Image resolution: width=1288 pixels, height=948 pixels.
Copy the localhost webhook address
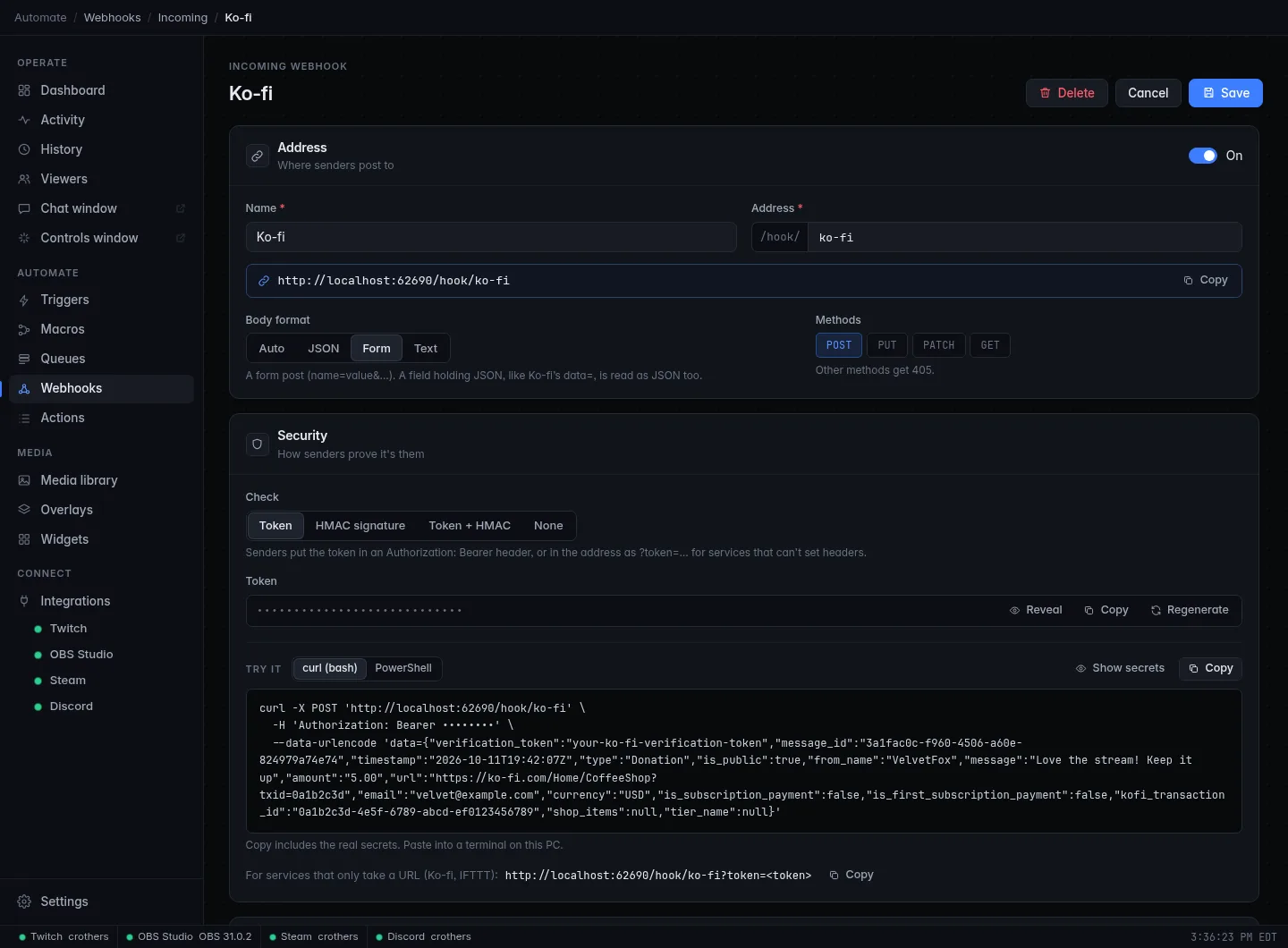pos(1206,280)
